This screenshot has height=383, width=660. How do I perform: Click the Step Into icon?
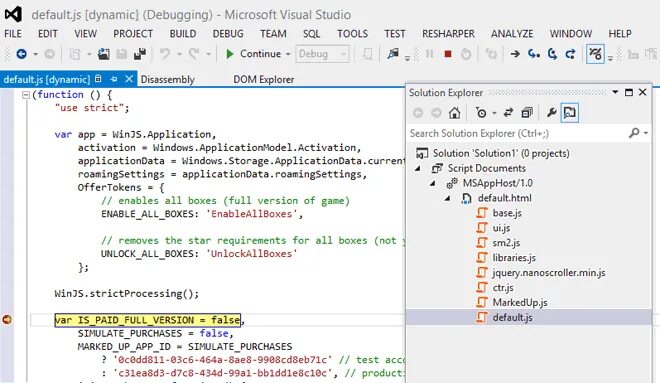point(534,54)
